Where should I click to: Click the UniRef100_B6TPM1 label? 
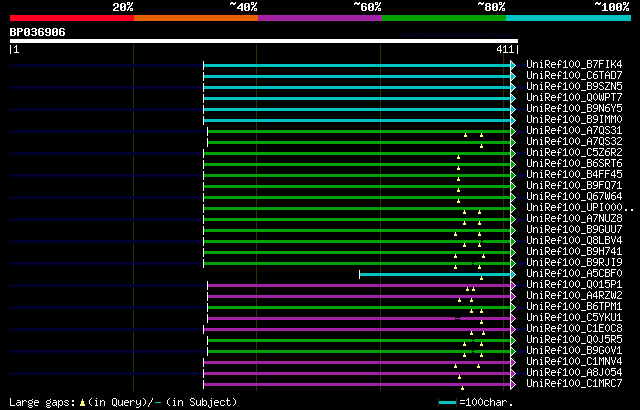pyautogui.click(x=574, y=307)
